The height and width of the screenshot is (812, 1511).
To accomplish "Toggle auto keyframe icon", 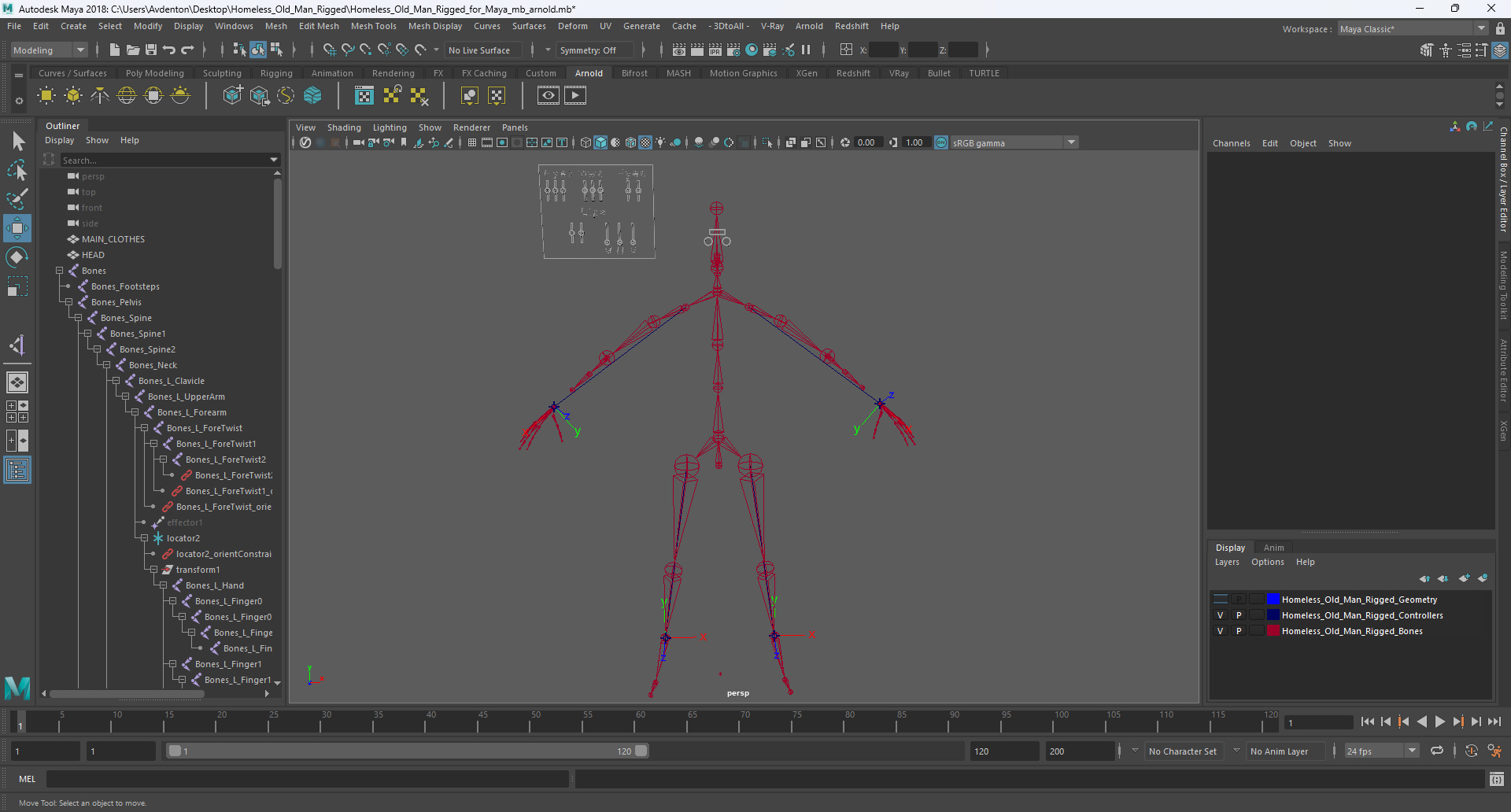I will tap(1472, 751).
